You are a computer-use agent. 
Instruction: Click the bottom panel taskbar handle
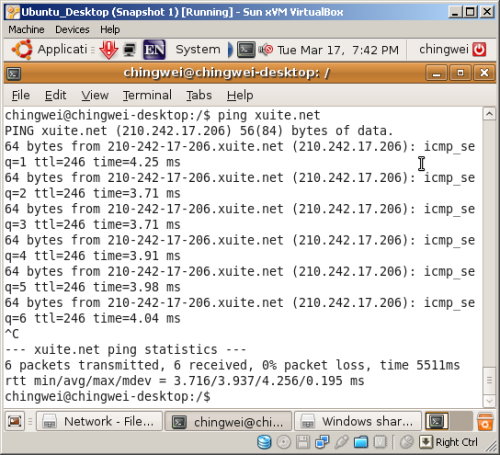click(x=30, y=422)
